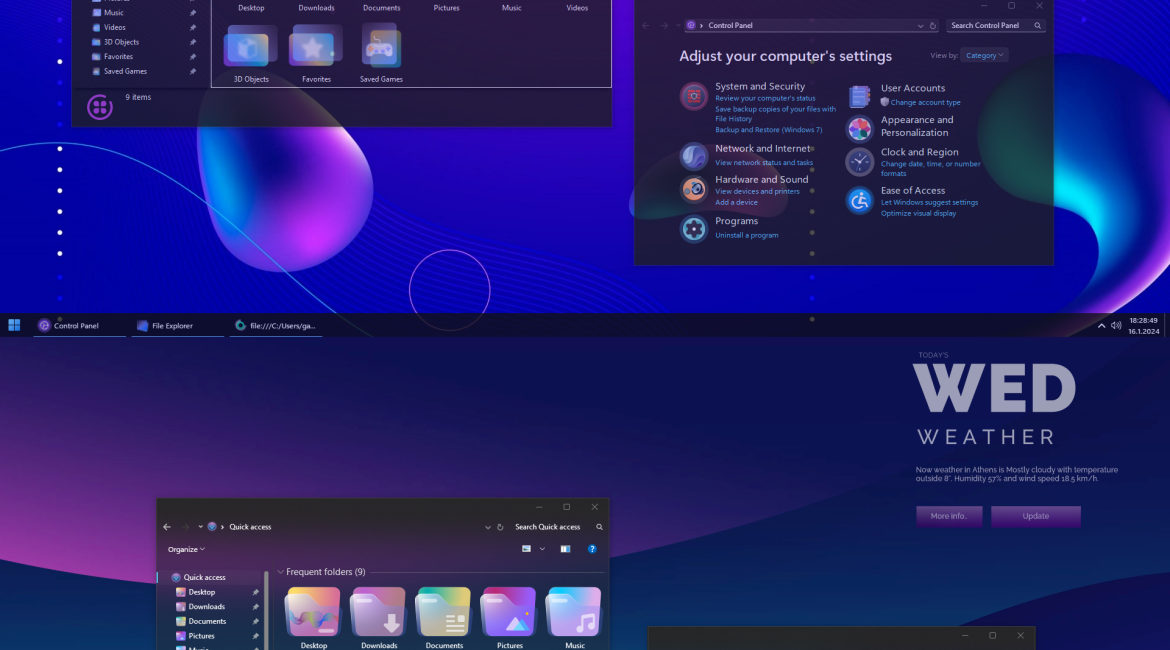Select the File Explorer taskbar item
1170x650 pixels.
tap(173, 325)
